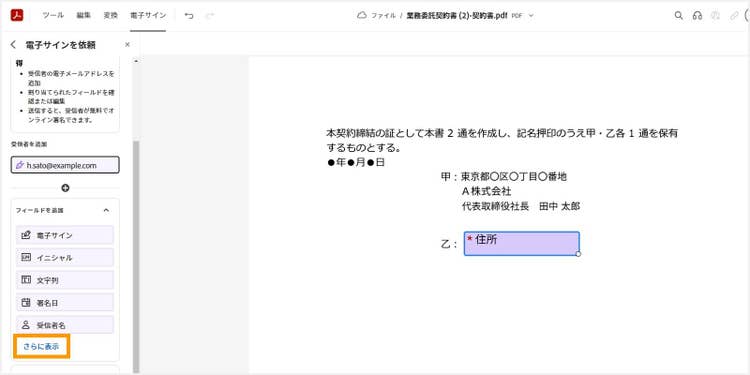Open the 変換 menu
Screen dimensions: 750x375
(x=110, y=15)
